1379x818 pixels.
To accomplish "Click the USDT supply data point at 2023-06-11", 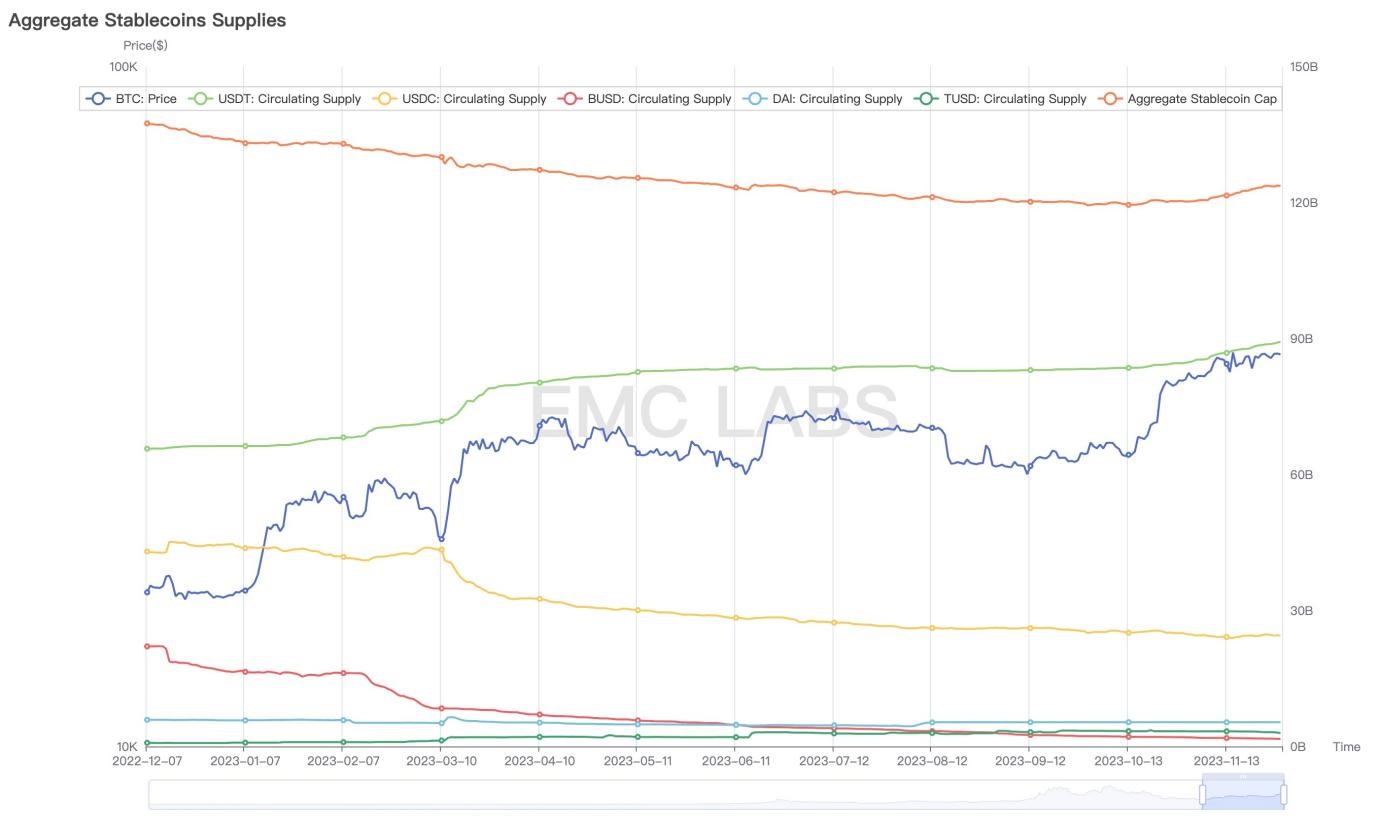I will point(736,368).
